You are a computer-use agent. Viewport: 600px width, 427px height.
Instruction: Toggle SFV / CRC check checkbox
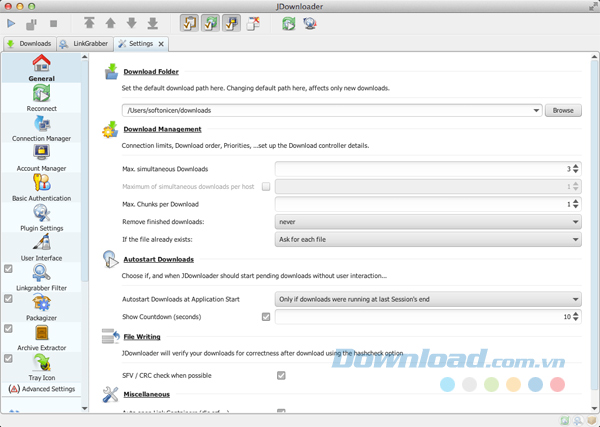coord(281,375)
